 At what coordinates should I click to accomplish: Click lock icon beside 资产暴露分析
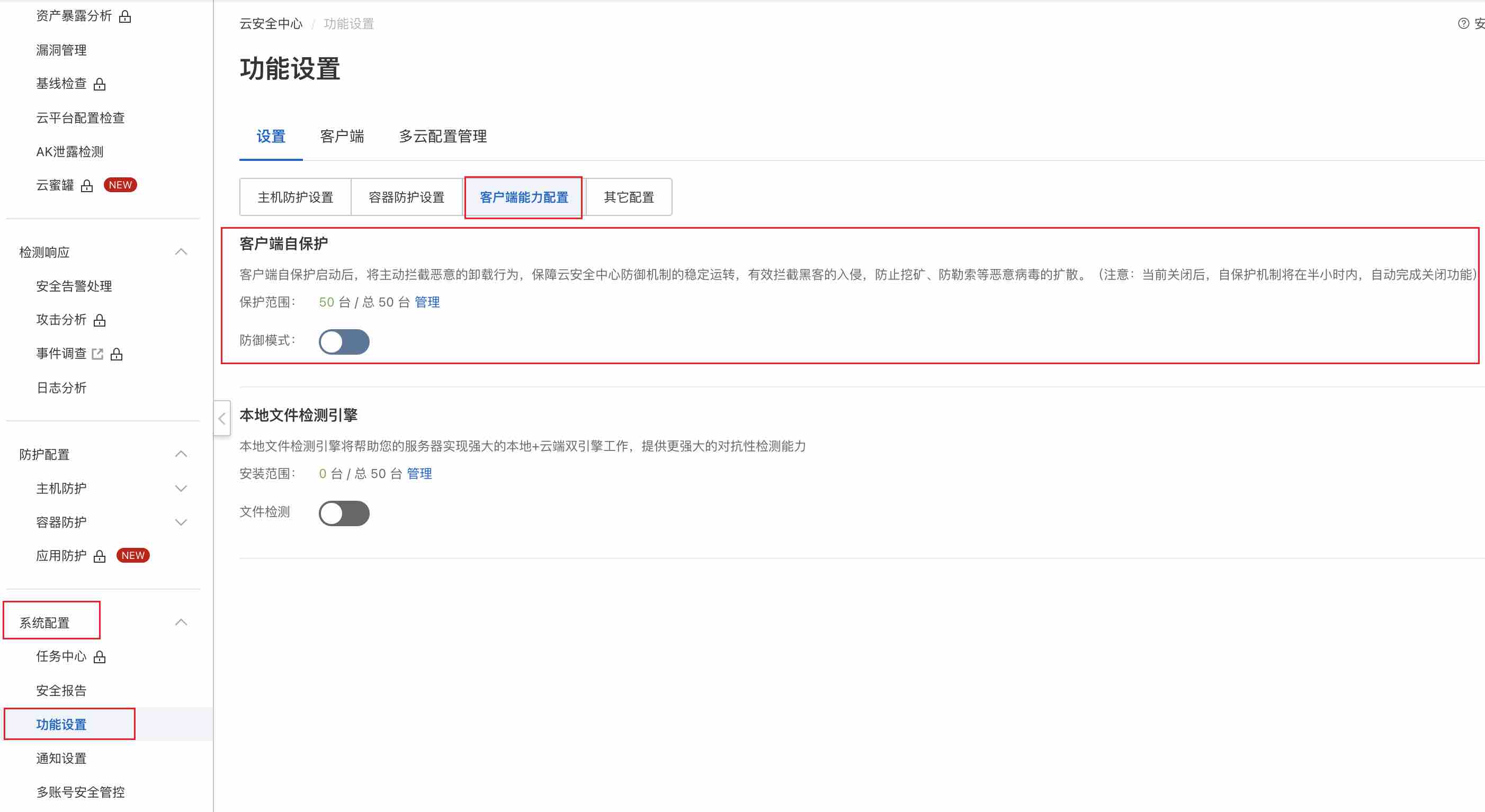pyautogui.click(x=125, y=17)
